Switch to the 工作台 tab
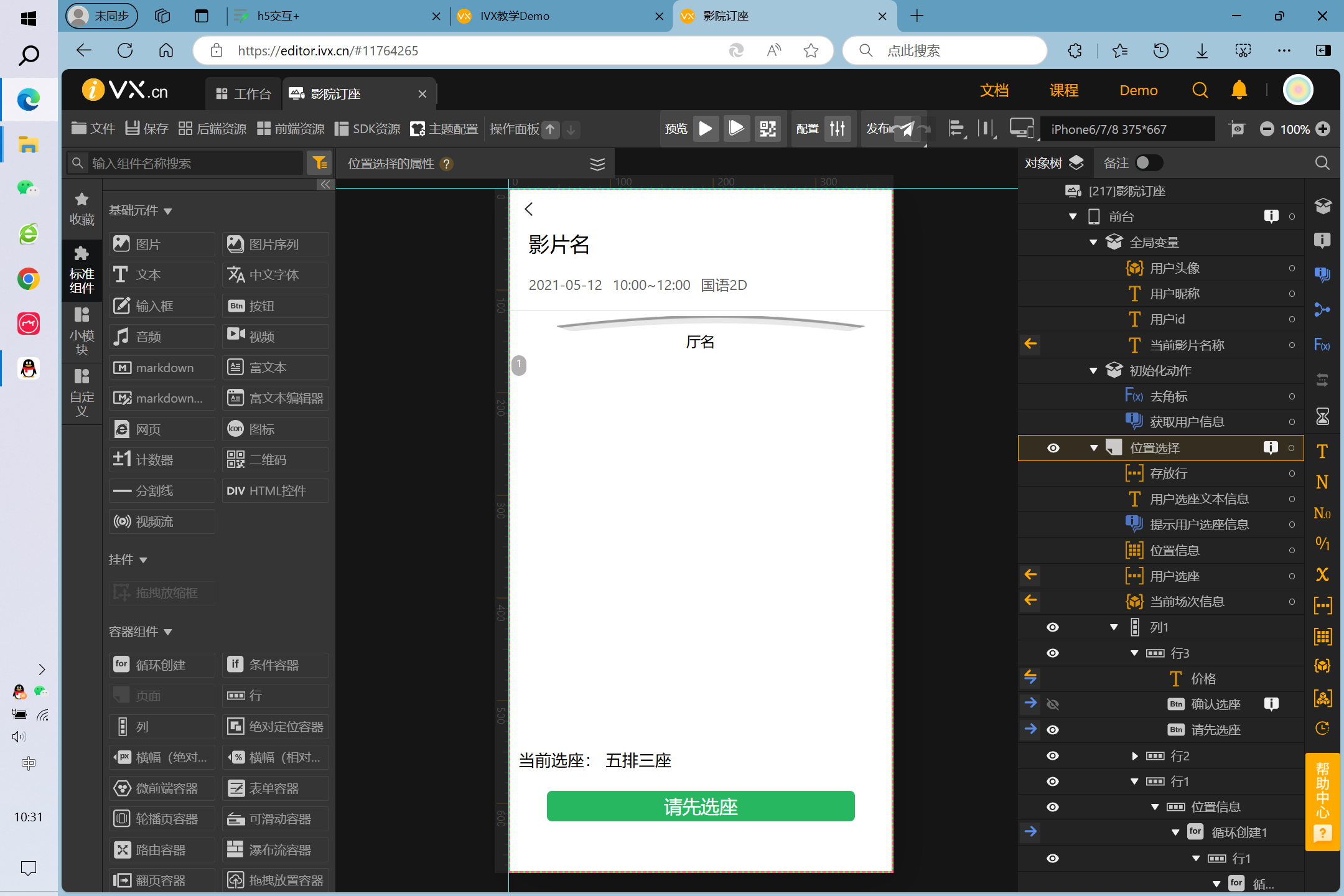1344x896 pixels. point(244,94)
